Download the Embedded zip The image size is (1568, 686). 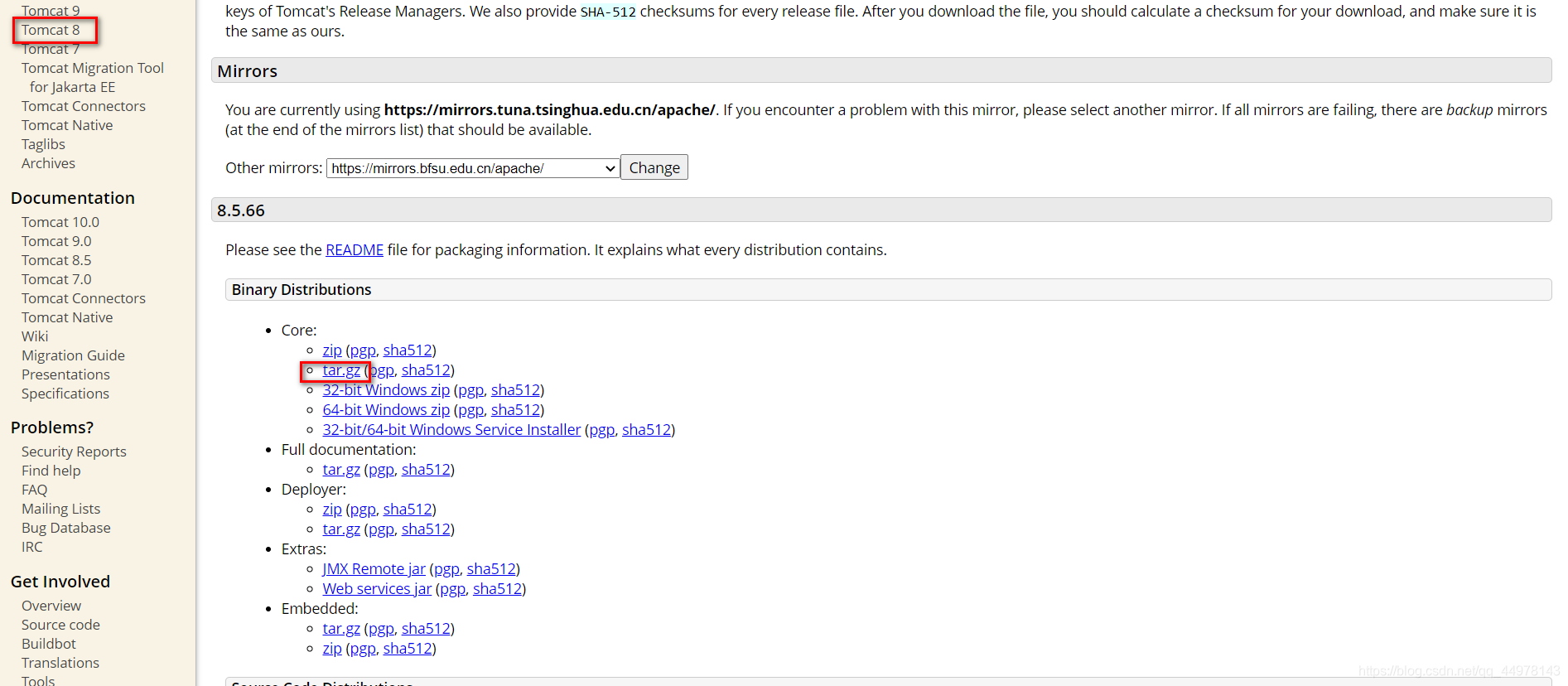point(332,649)
